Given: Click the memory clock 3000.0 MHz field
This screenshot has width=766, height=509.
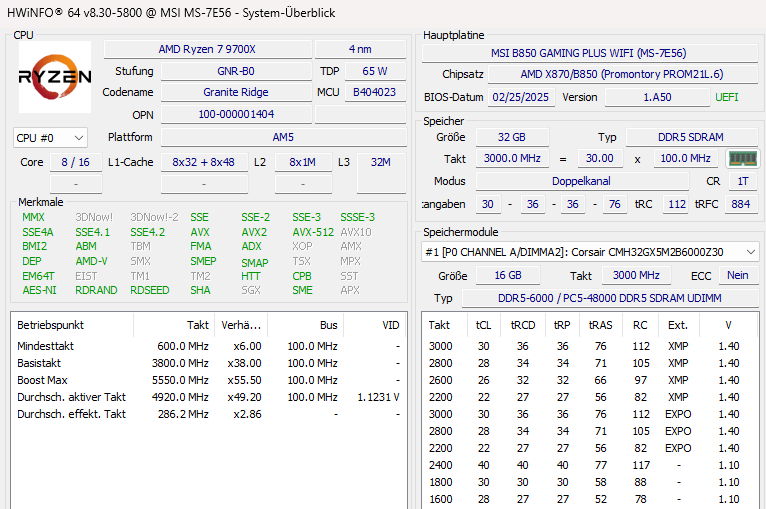Looking at the screenshot, I should 512,159.
